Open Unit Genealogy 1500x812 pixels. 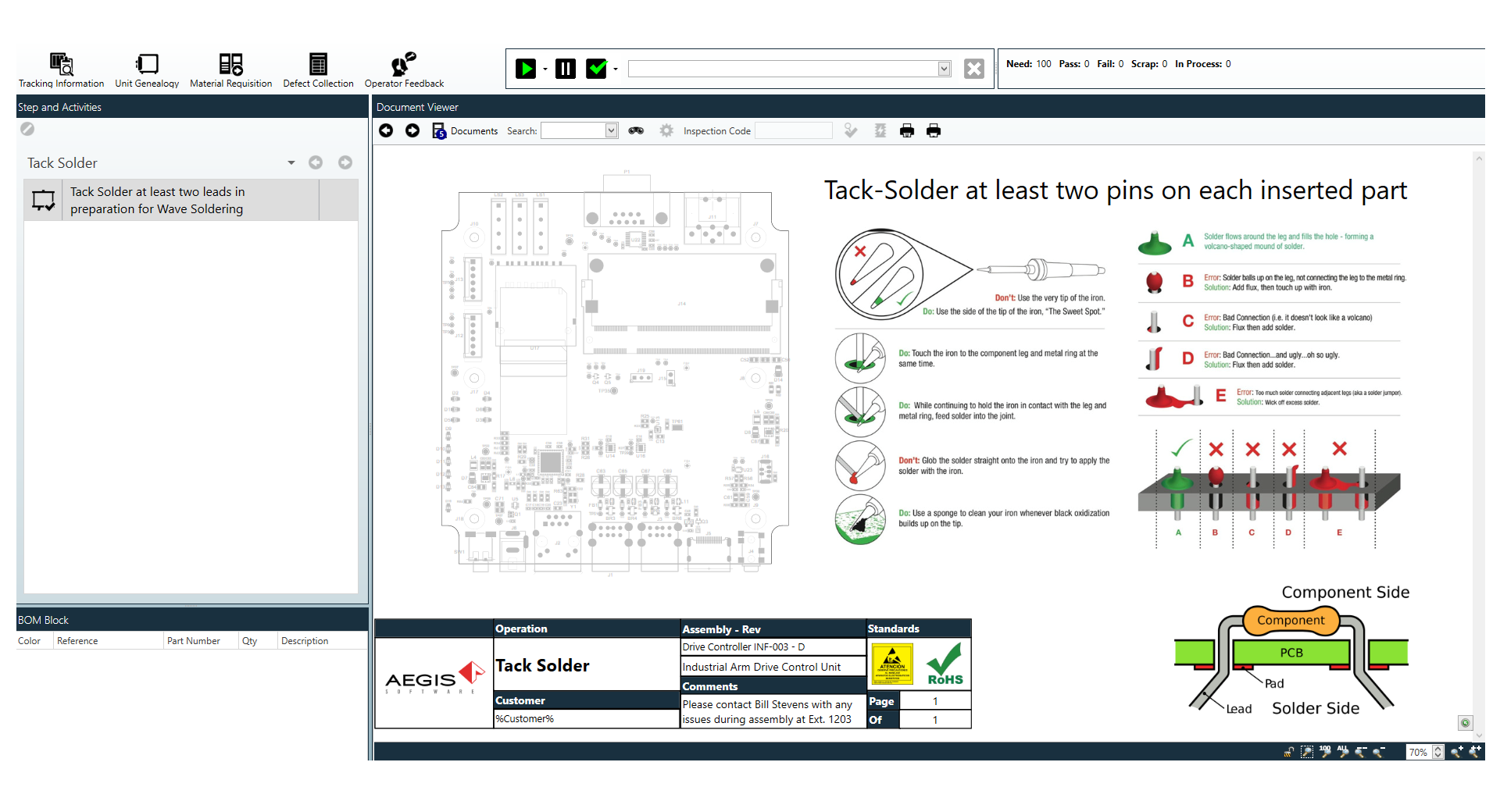[x=147, y=70]
